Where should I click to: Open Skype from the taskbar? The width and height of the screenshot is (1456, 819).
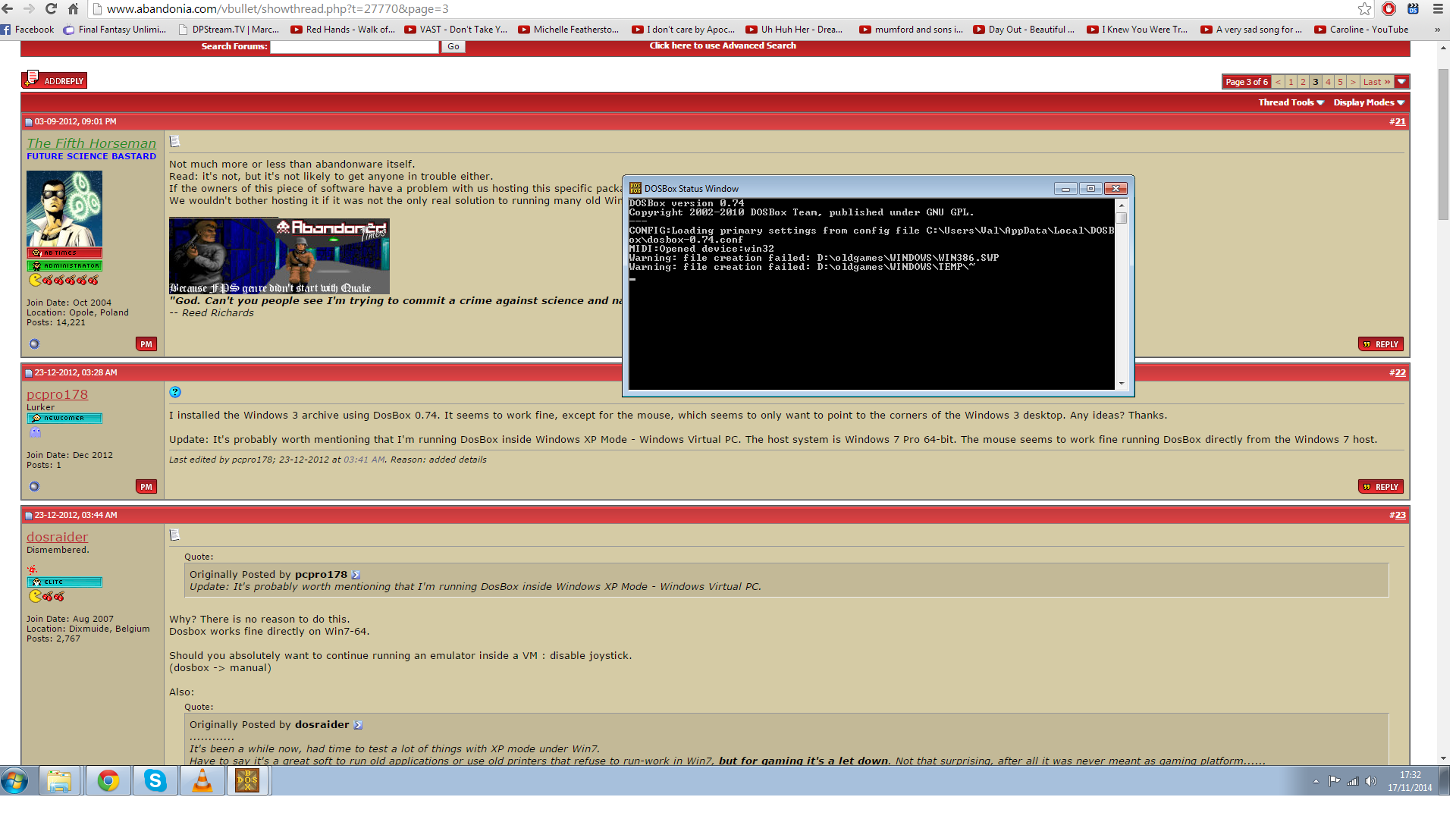[155, 780]
